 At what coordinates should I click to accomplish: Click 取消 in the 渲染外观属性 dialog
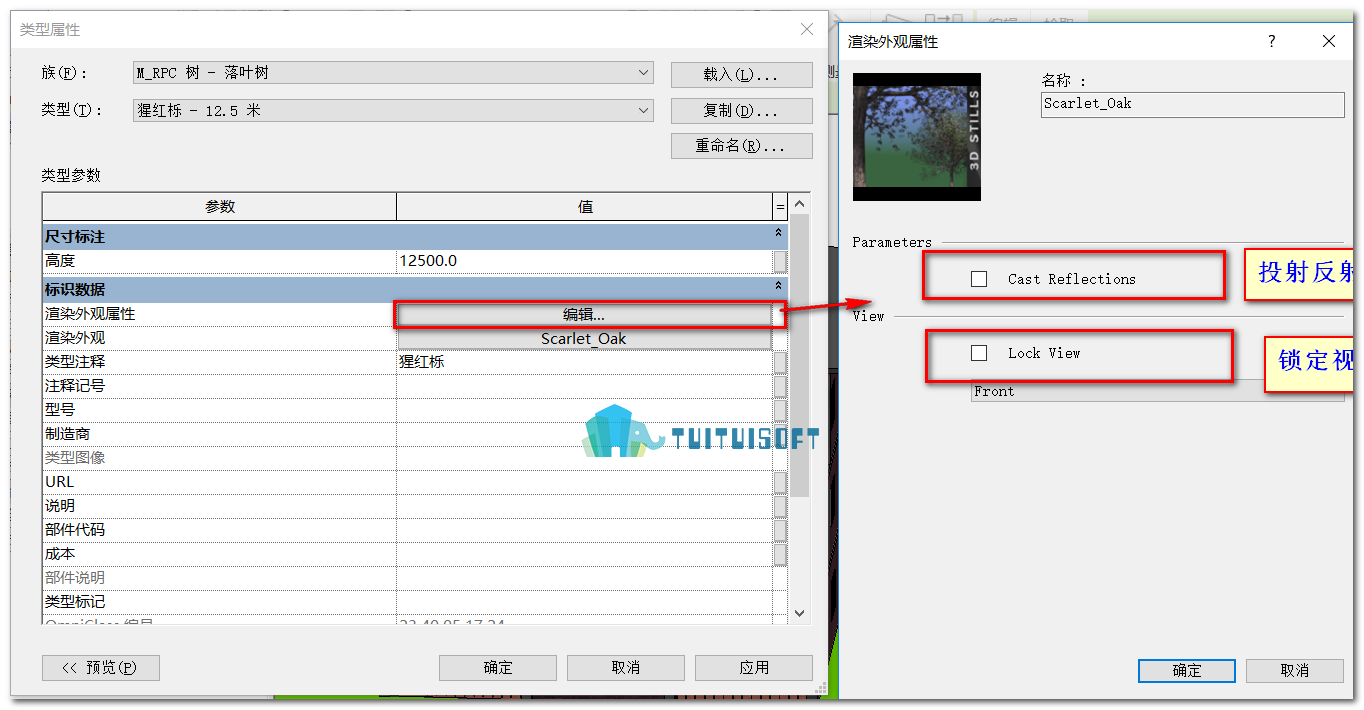[x=1294, y=671]
